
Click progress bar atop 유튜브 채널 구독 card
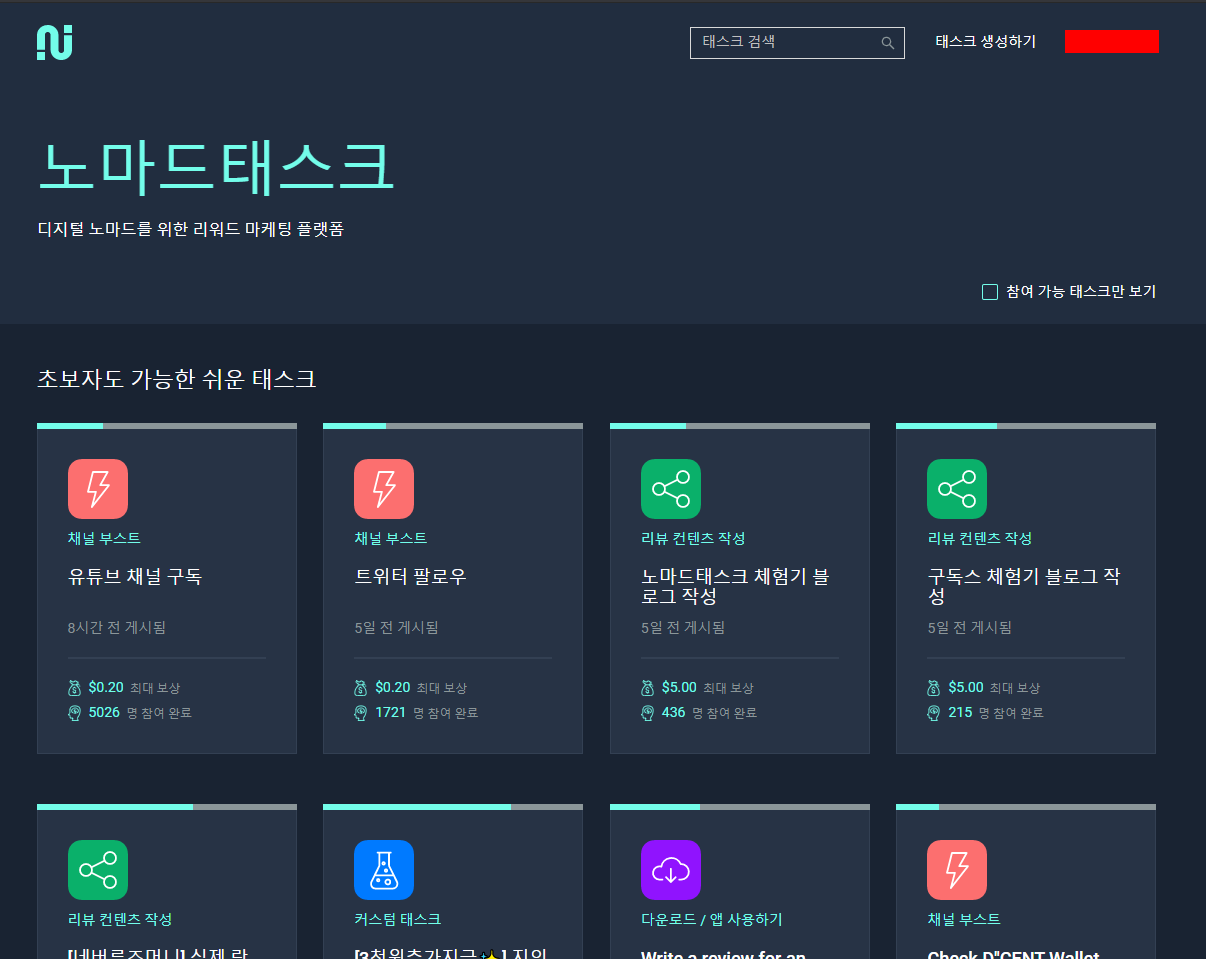(167, 426)
